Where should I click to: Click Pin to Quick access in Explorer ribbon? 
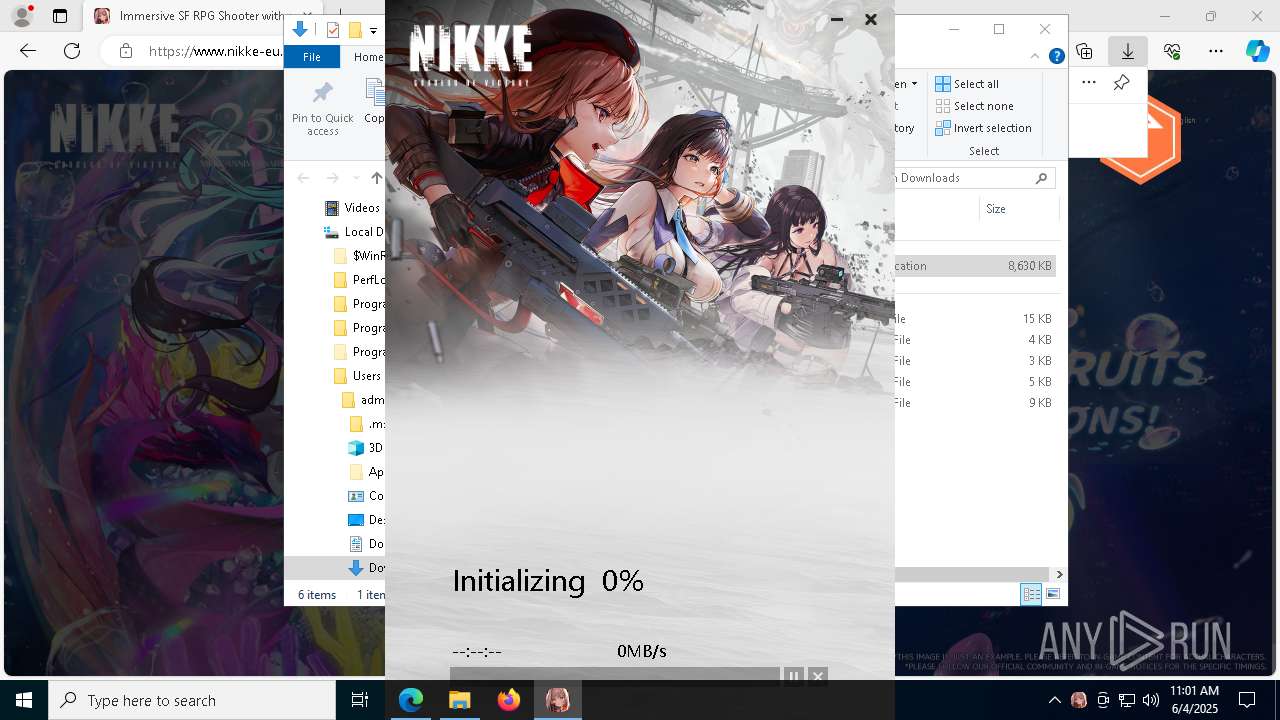(323, 109)
